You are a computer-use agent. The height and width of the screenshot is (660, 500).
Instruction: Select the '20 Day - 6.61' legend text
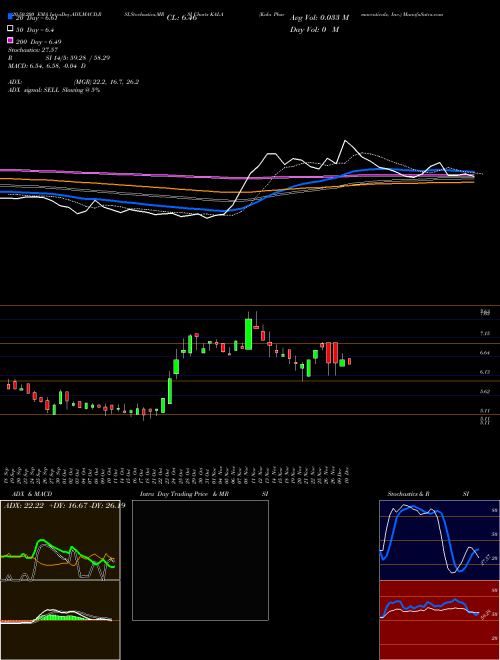pyautogui.click(x=38, y=19)
